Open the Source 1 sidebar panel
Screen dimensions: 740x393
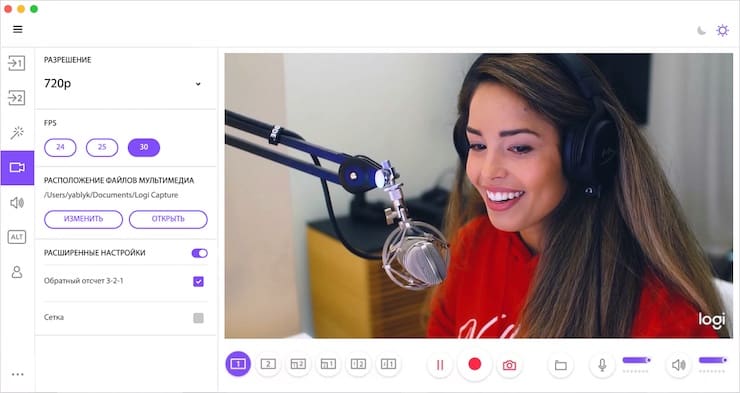pos(17,63)
